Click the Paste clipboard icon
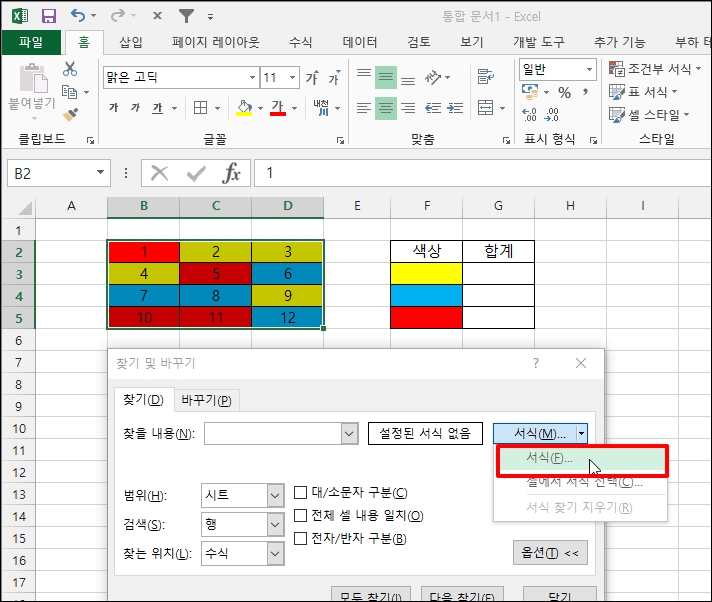This screenshot has width=712, height=602. tap(33, 78)
